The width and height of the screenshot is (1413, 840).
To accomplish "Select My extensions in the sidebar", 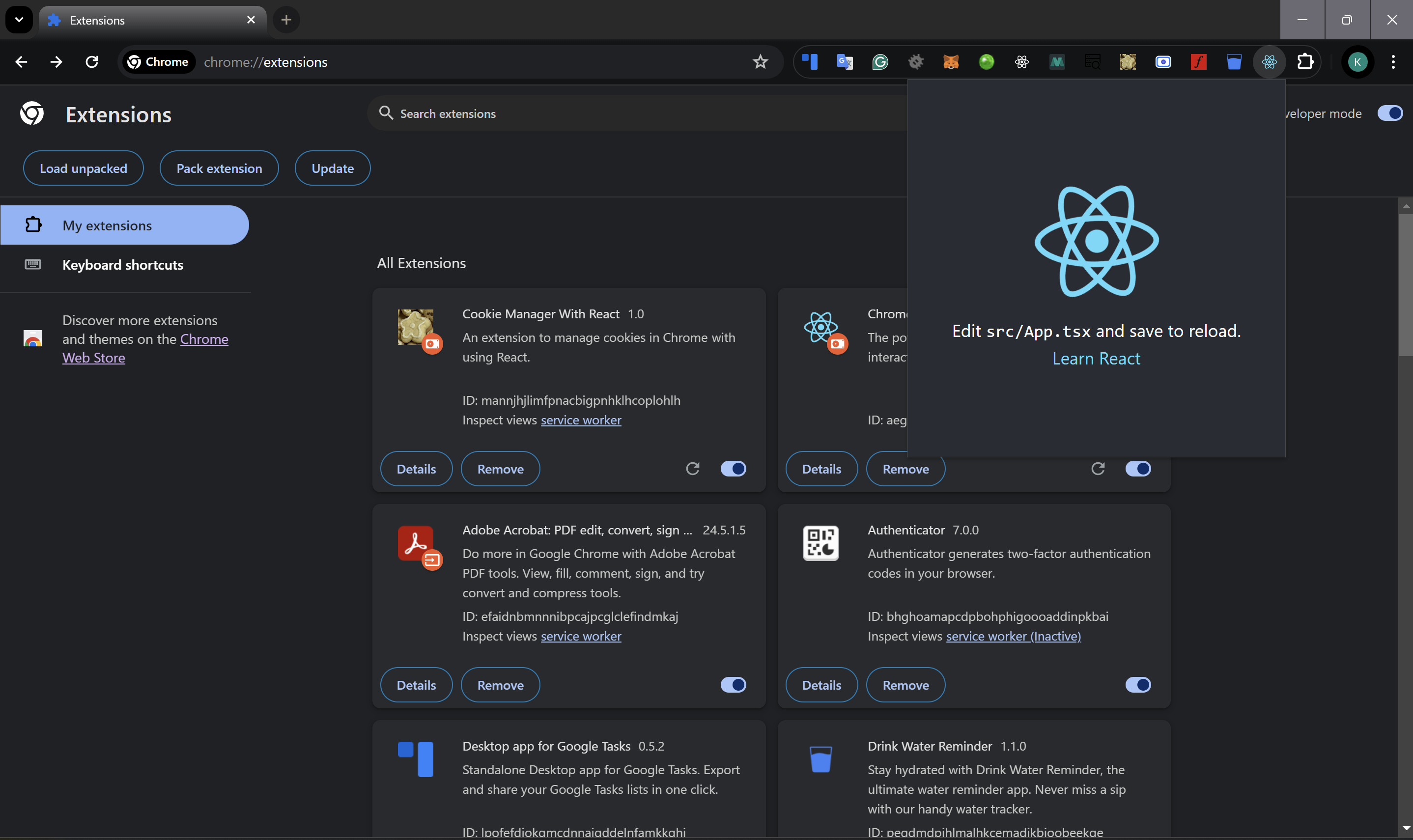I will (108, 225).
